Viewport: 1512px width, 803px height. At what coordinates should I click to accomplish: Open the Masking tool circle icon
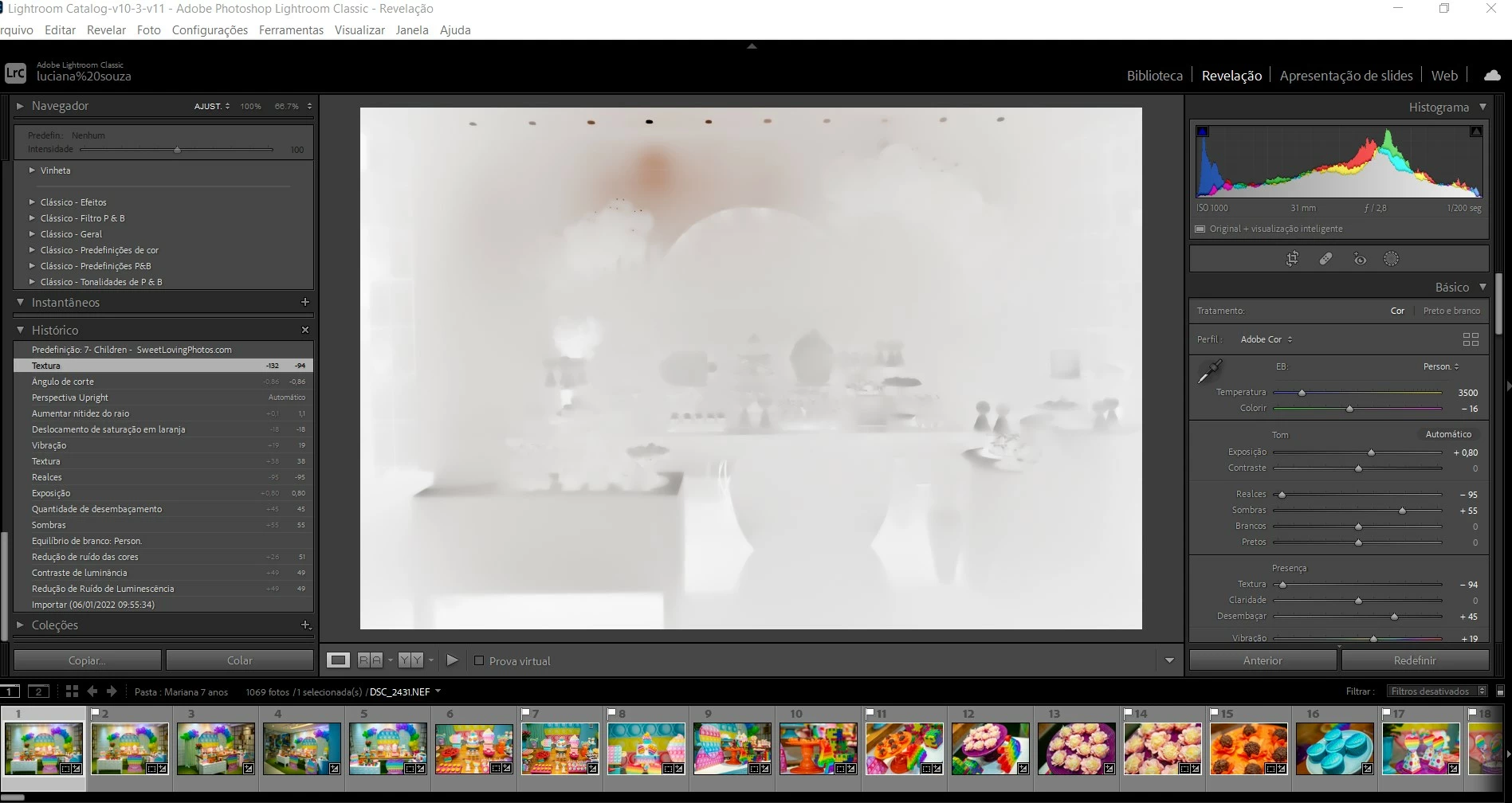tap(1391, 259)
